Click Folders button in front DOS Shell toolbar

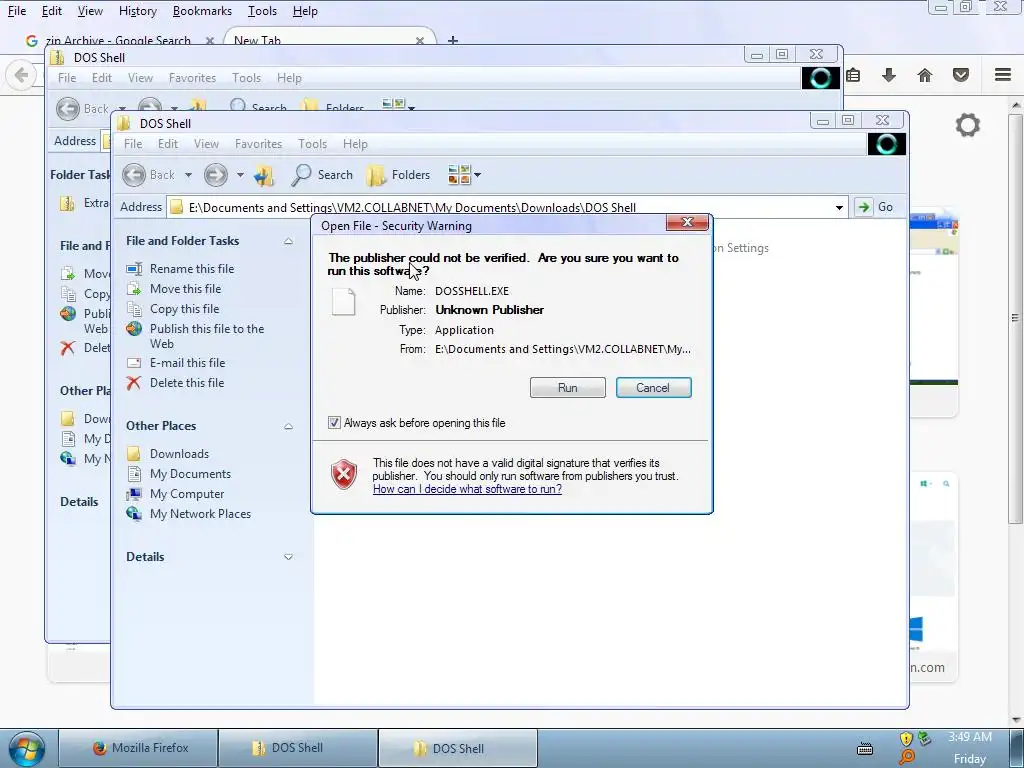coord(398,175)
